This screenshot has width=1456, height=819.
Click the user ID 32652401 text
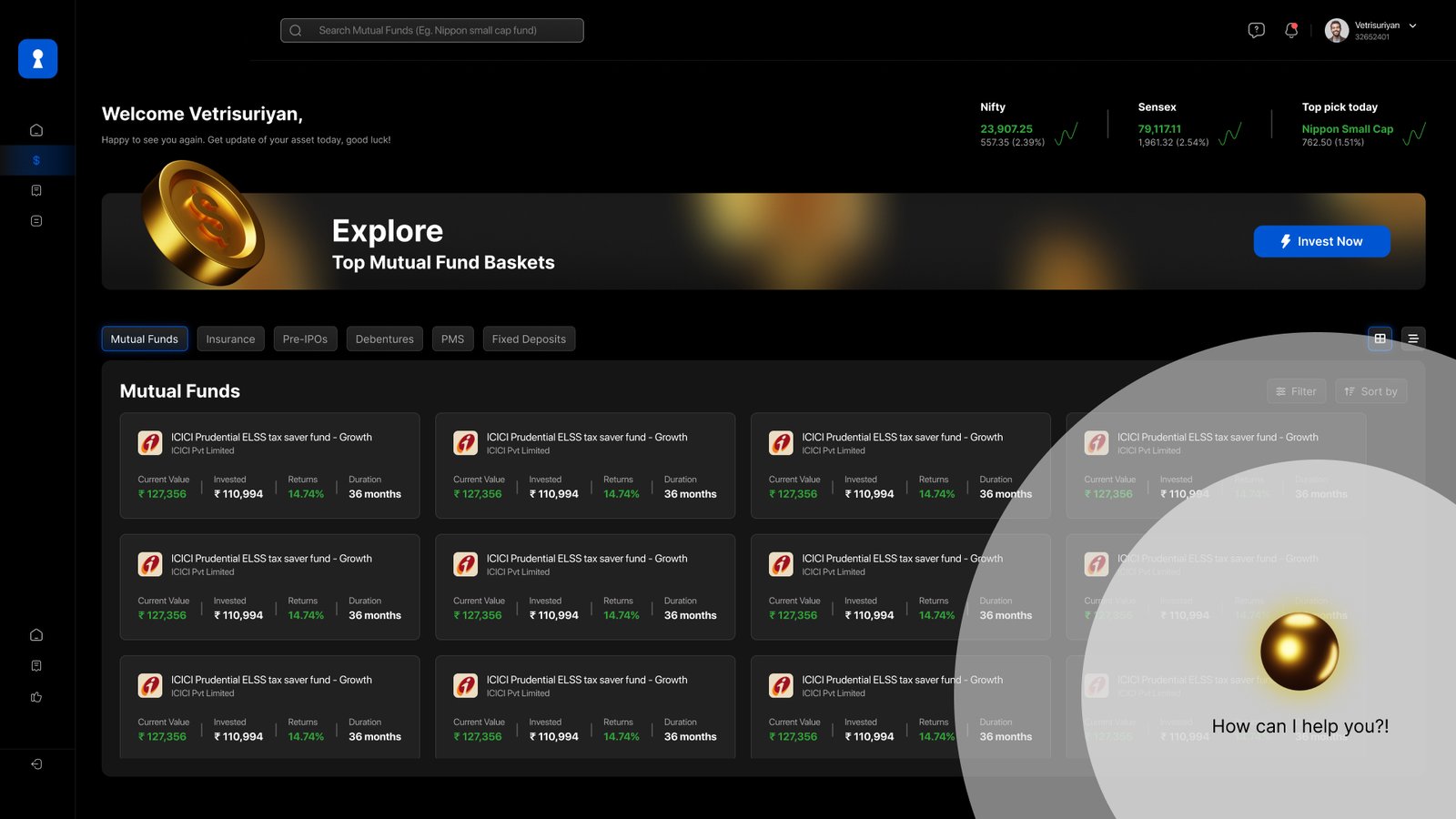click(1371, 37)
